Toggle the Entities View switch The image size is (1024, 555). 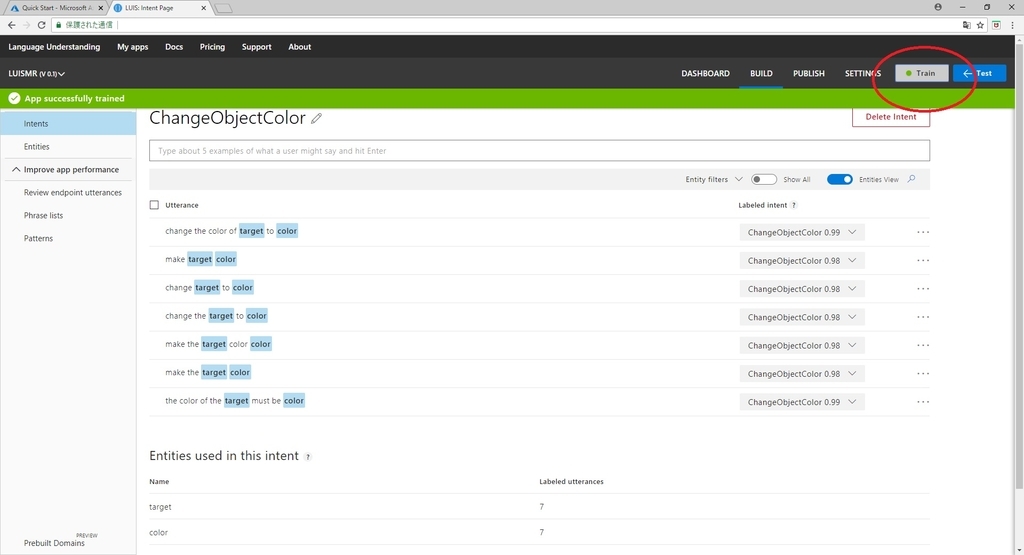pyautogui.click(x=840, y=180)
